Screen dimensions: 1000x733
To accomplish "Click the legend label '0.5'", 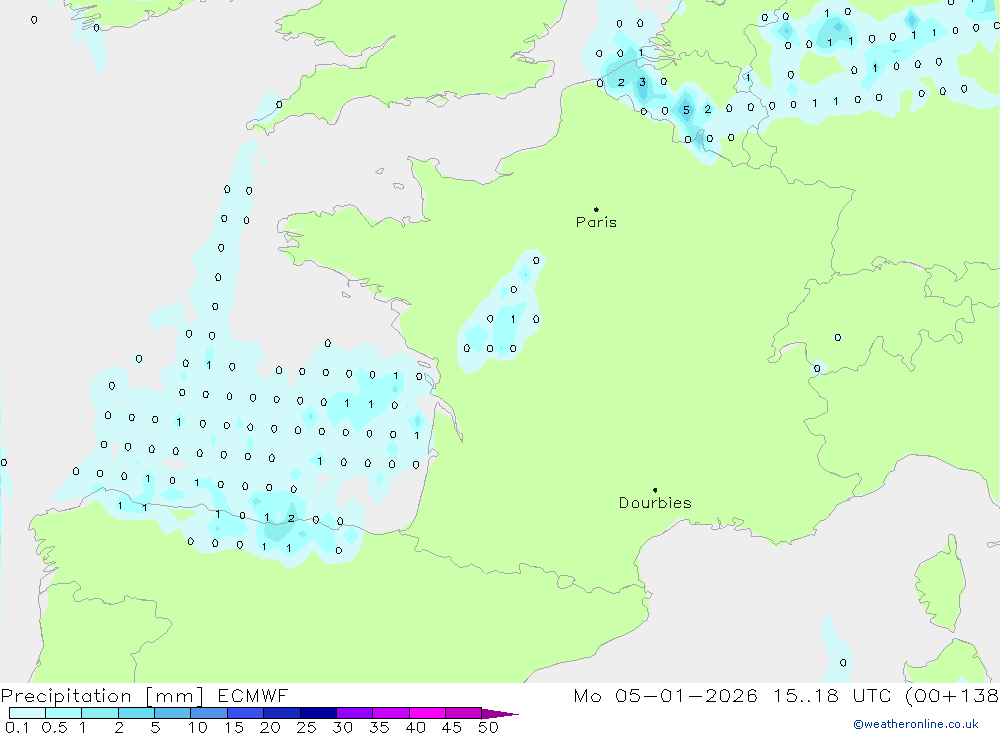I will pos(54,727).
